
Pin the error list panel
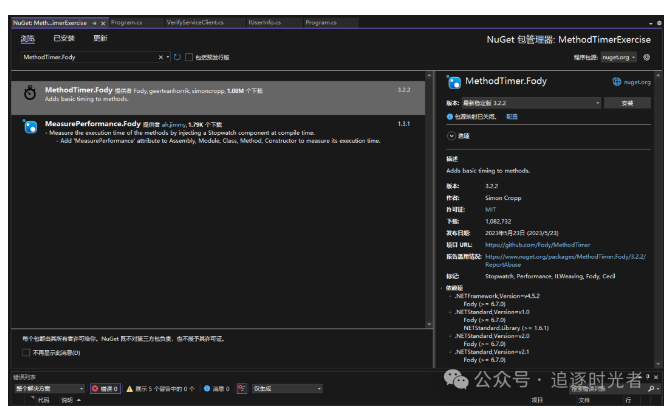[648, 376]
